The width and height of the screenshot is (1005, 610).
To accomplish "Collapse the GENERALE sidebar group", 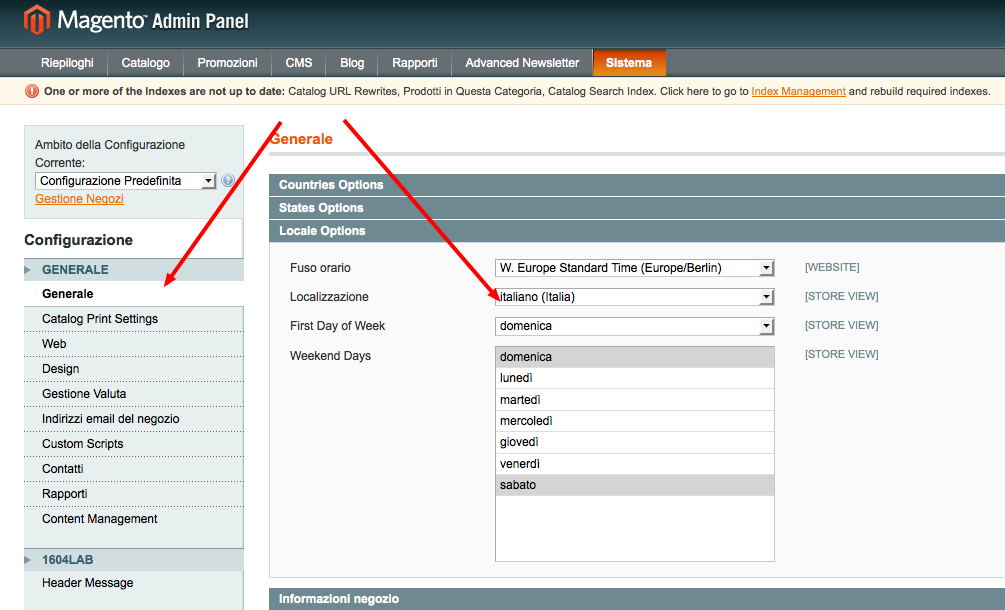I will click(75, 270).
